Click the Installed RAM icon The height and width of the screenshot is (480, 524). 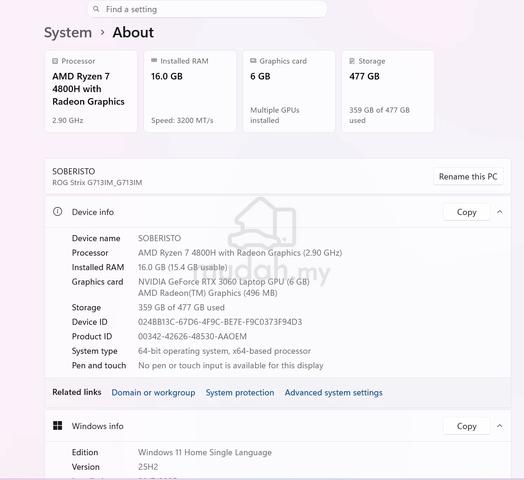point(154,61)
